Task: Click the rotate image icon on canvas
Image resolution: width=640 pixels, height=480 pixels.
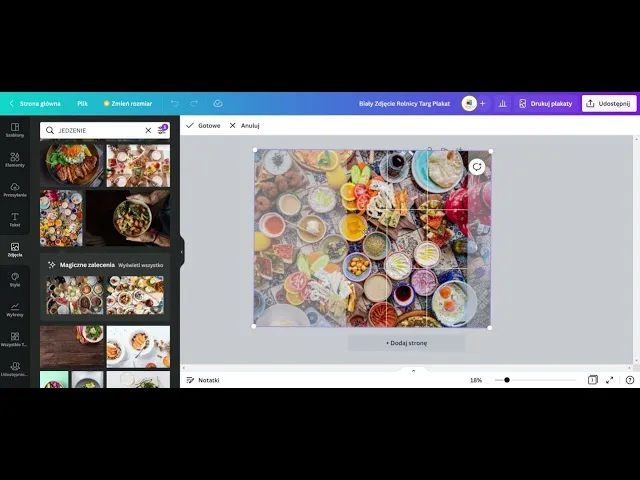Action: tap(477, 167)
